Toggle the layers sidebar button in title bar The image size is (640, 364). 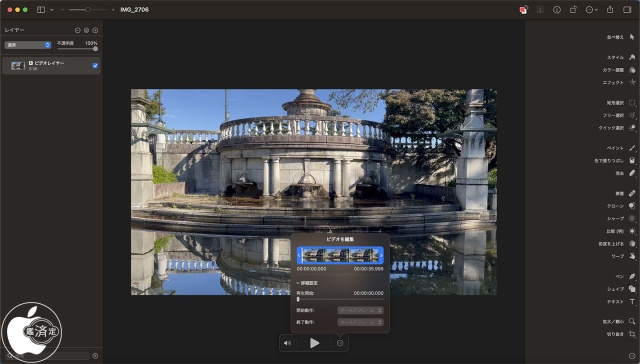(41, 10)
